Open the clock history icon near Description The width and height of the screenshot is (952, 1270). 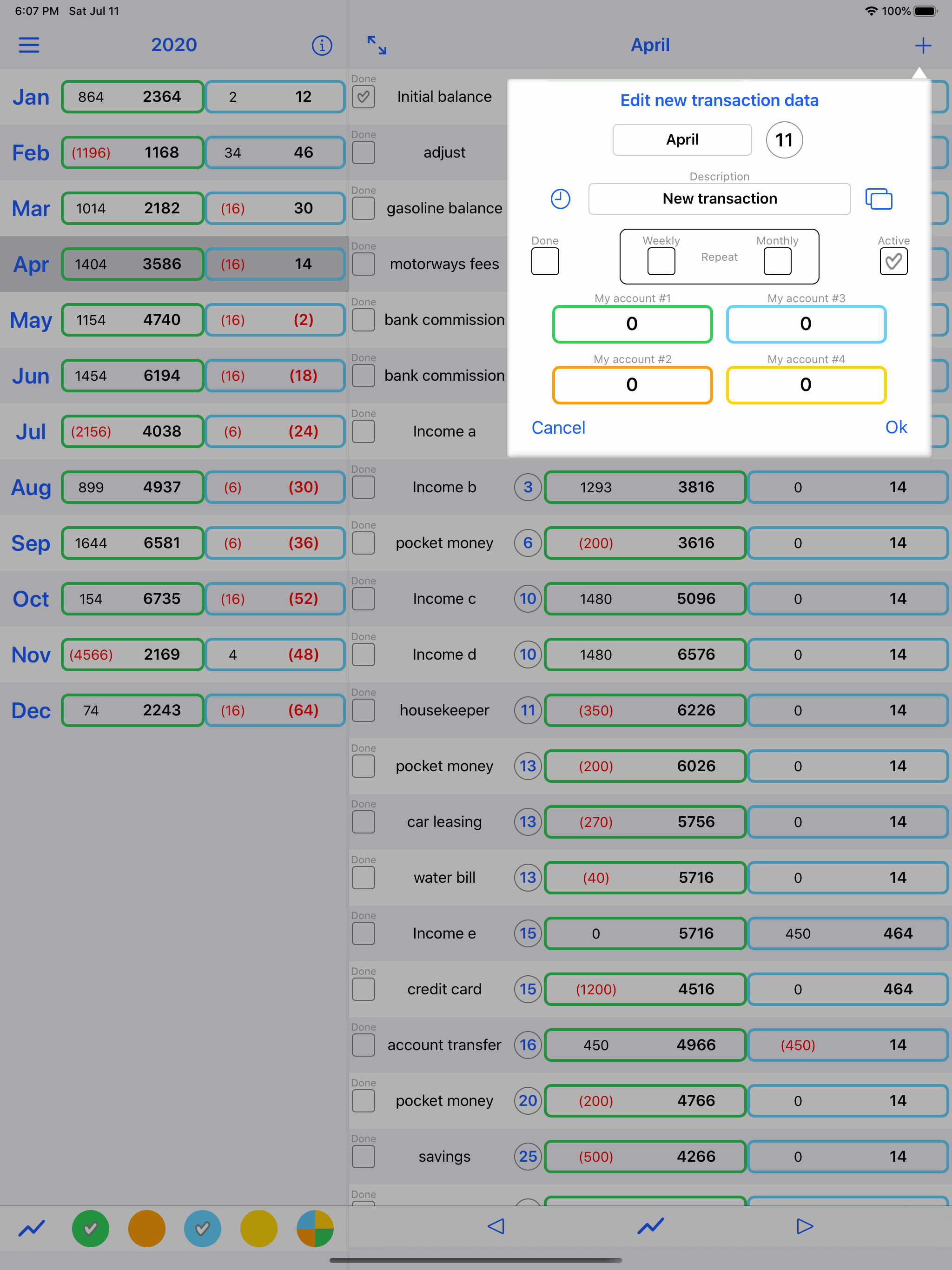pos(561,198)
